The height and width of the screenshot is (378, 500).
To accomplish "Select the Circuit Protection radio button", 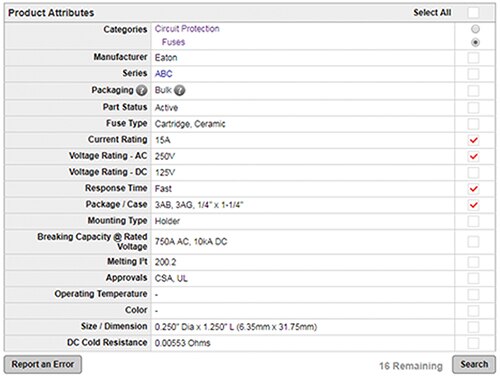I will tap(475, 29).
